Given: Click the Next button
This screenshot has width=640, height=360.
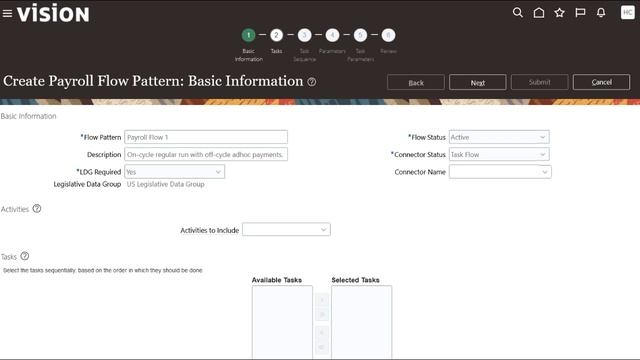Looking at the screenshot, I should pyautogui.click(x=478, y=82).
